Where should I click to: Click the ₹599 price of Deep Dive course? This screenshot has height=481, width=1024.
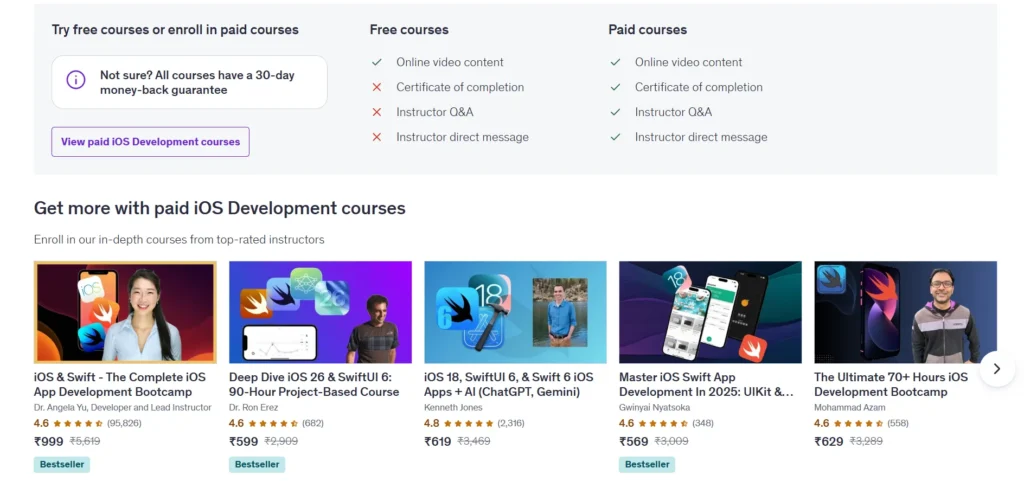[x=244, y=441]
